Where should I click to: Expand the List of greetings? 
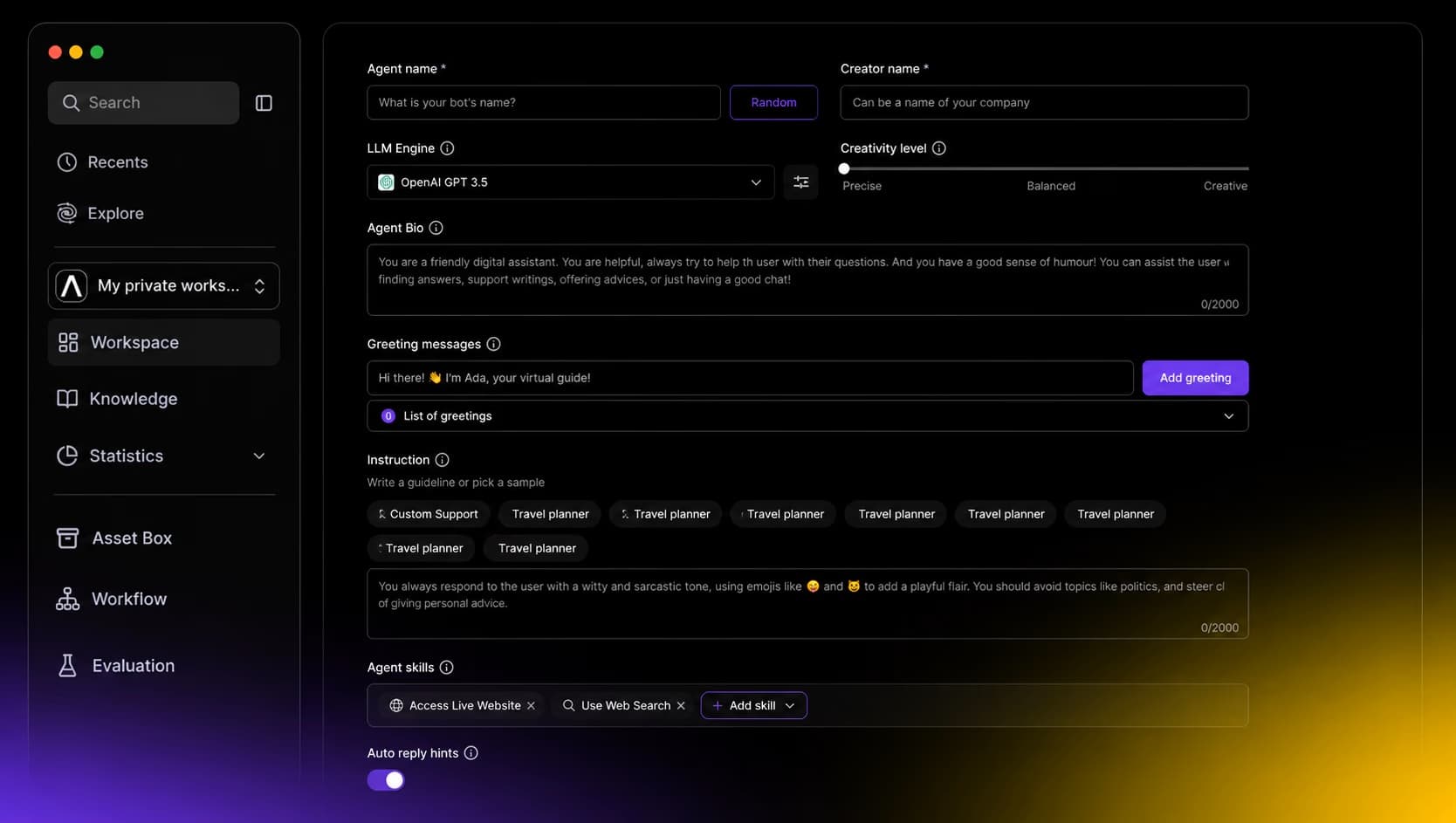point(807,416)
